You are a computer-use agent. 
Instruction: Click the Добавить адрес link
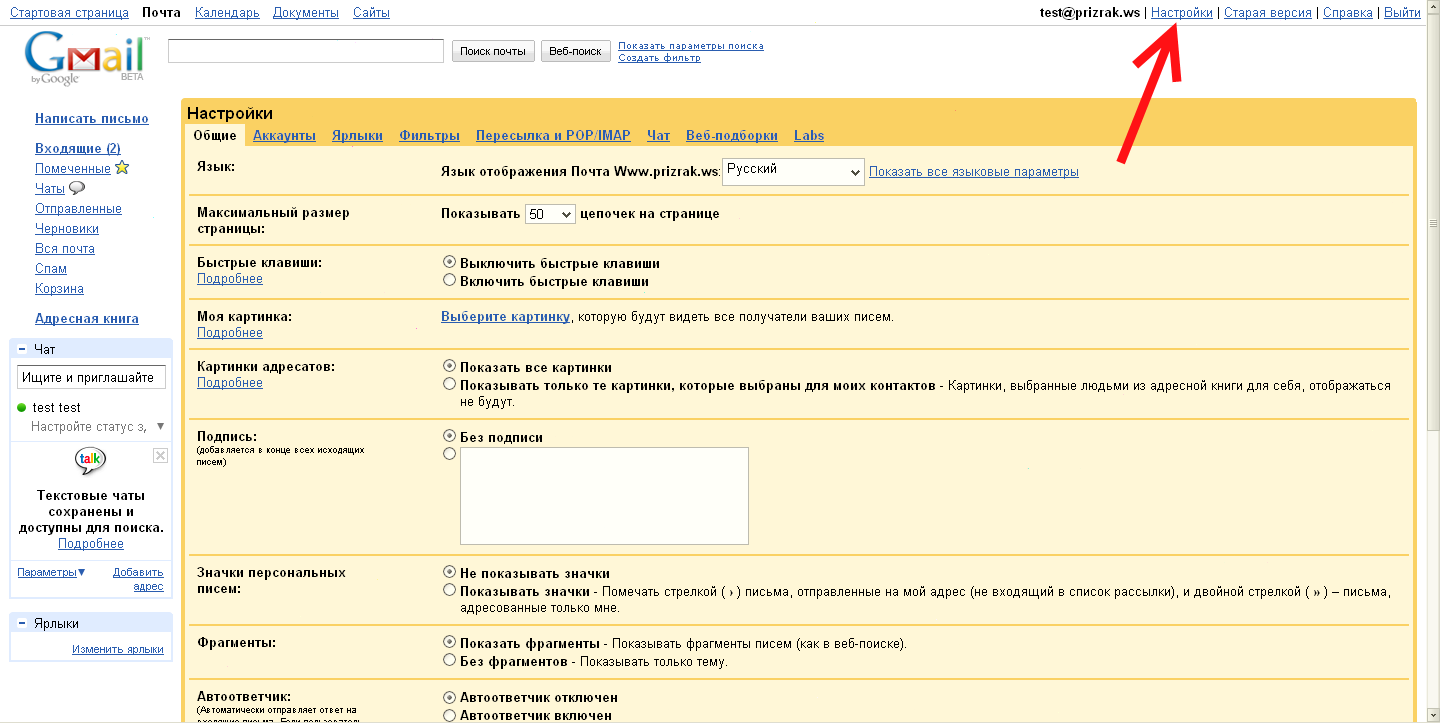tap(138, 579)
